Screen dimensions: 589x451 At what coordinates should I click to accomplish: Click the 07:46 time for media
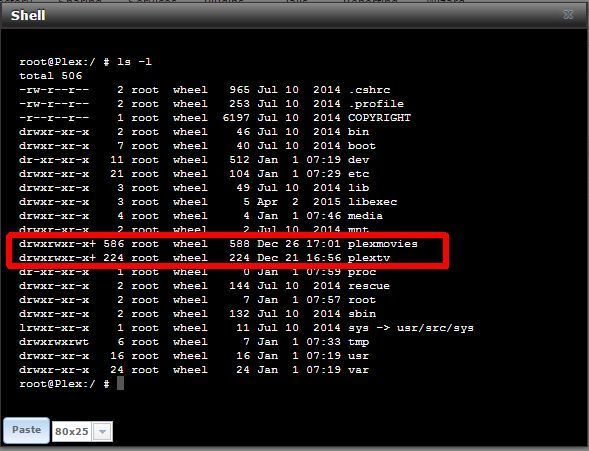click(323, 216)
